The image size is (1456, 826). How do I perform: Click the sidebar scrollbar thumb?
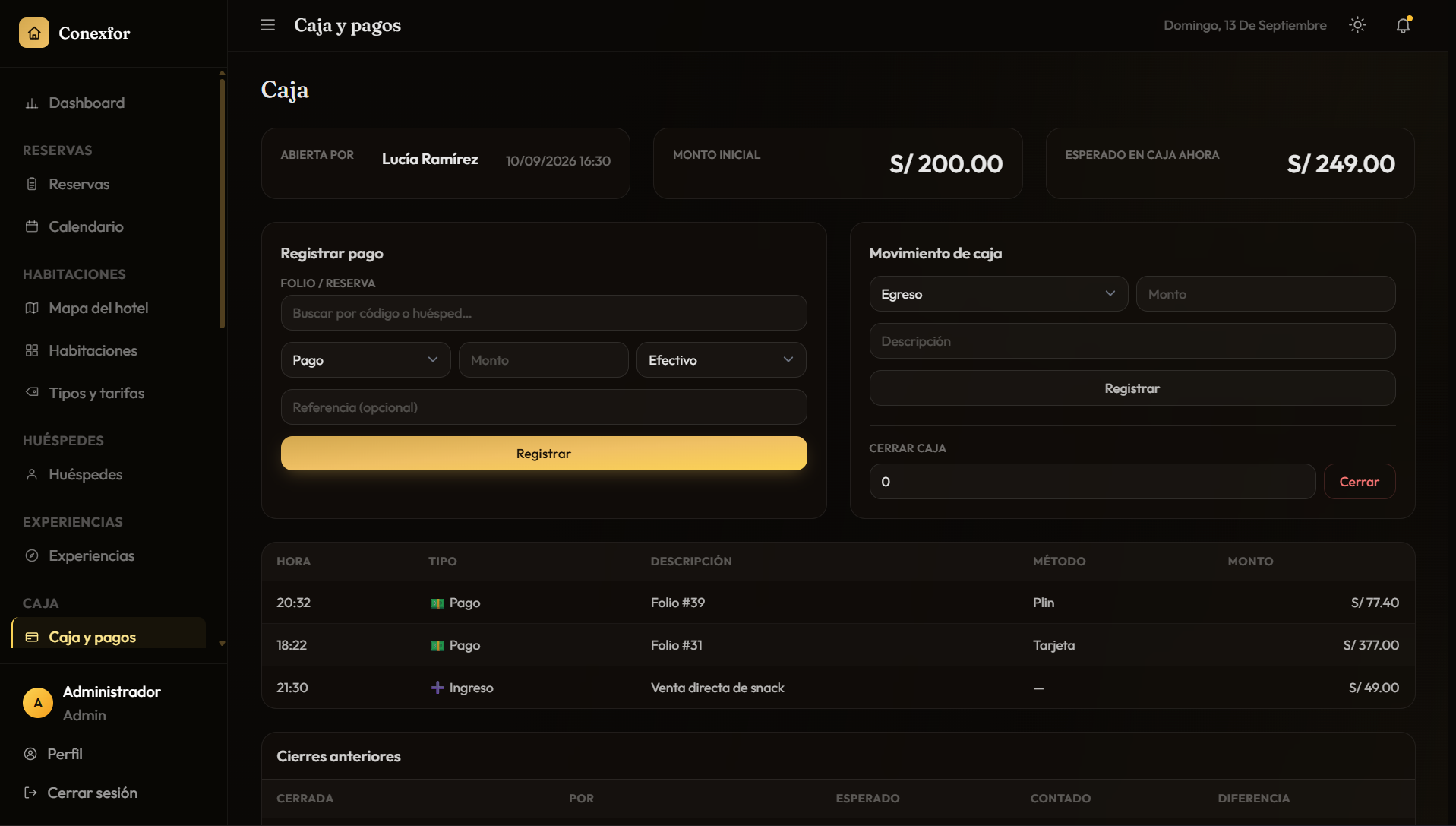pos(222,203)
